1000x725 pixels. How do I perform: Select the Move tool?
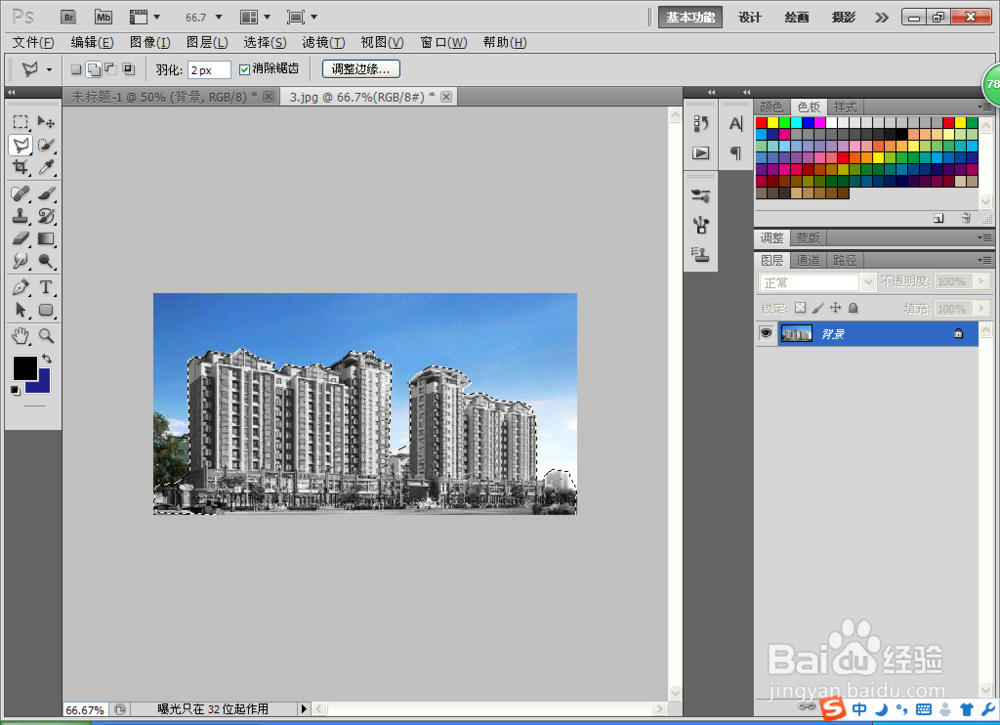click(x=45, y=121)
